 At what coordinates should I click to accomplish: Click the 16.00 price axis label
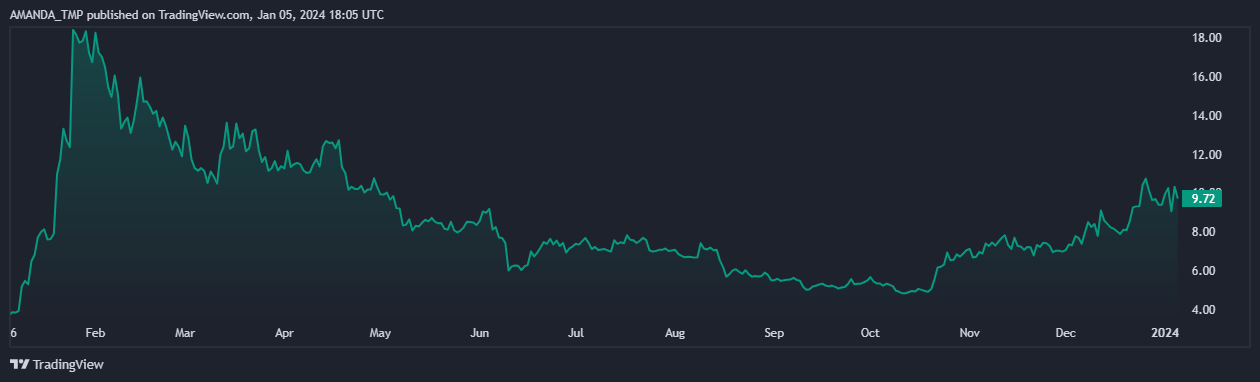point(1208,77)
